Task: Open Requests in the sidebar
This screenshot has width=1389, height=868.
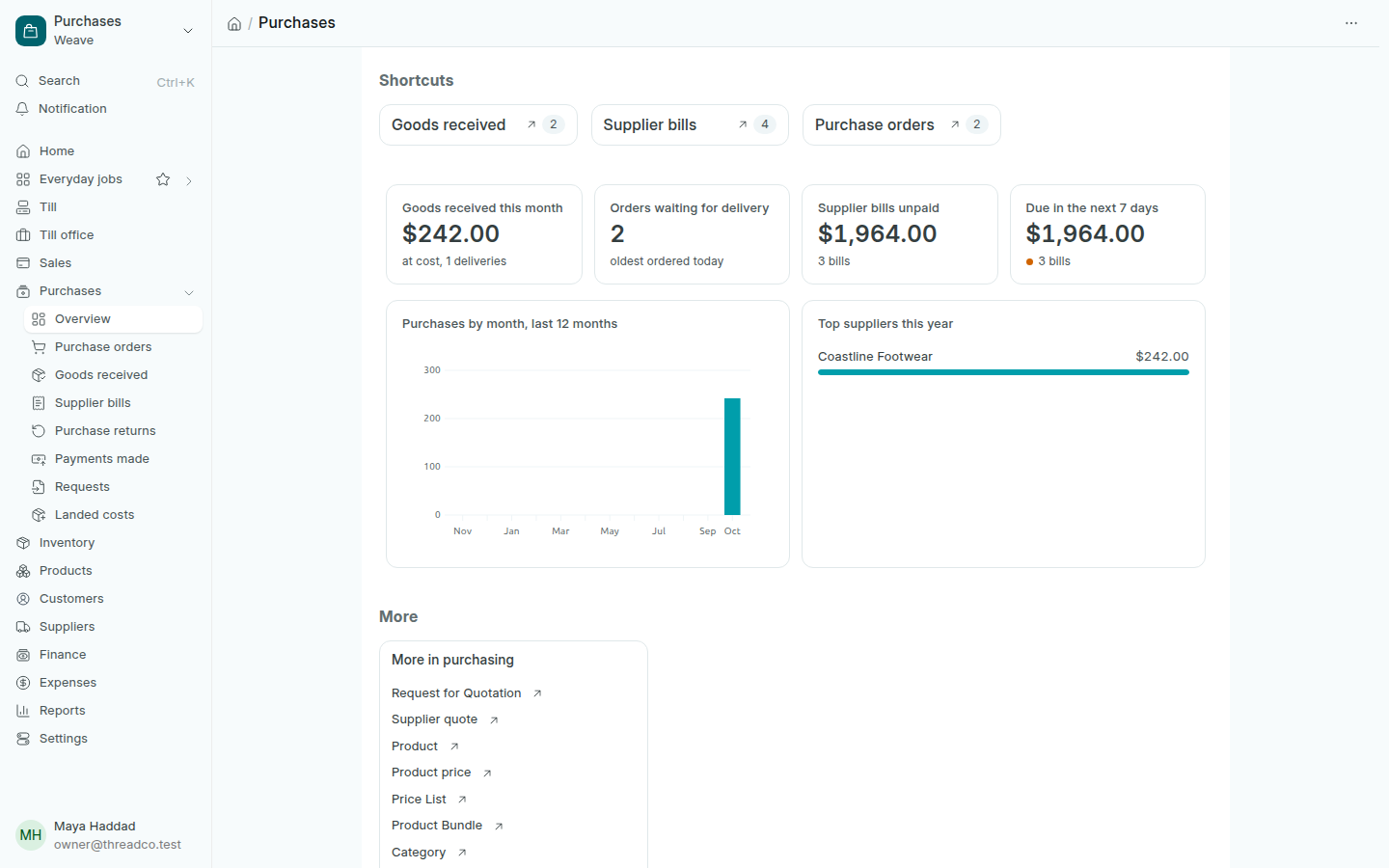Action: 113,487
